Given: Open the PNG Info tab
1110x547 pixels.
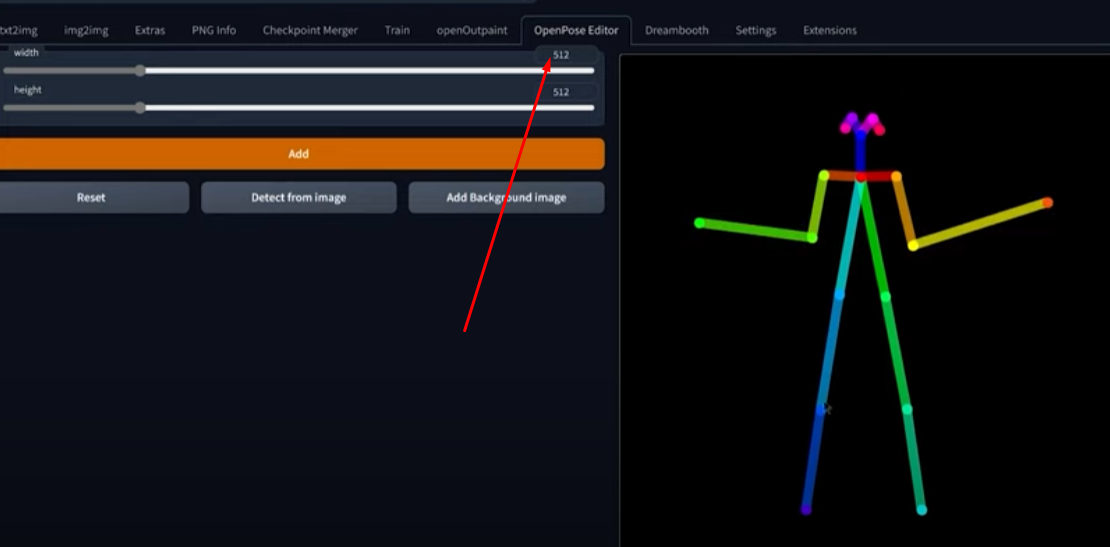Looking at the screenshot, I should 214,30.
